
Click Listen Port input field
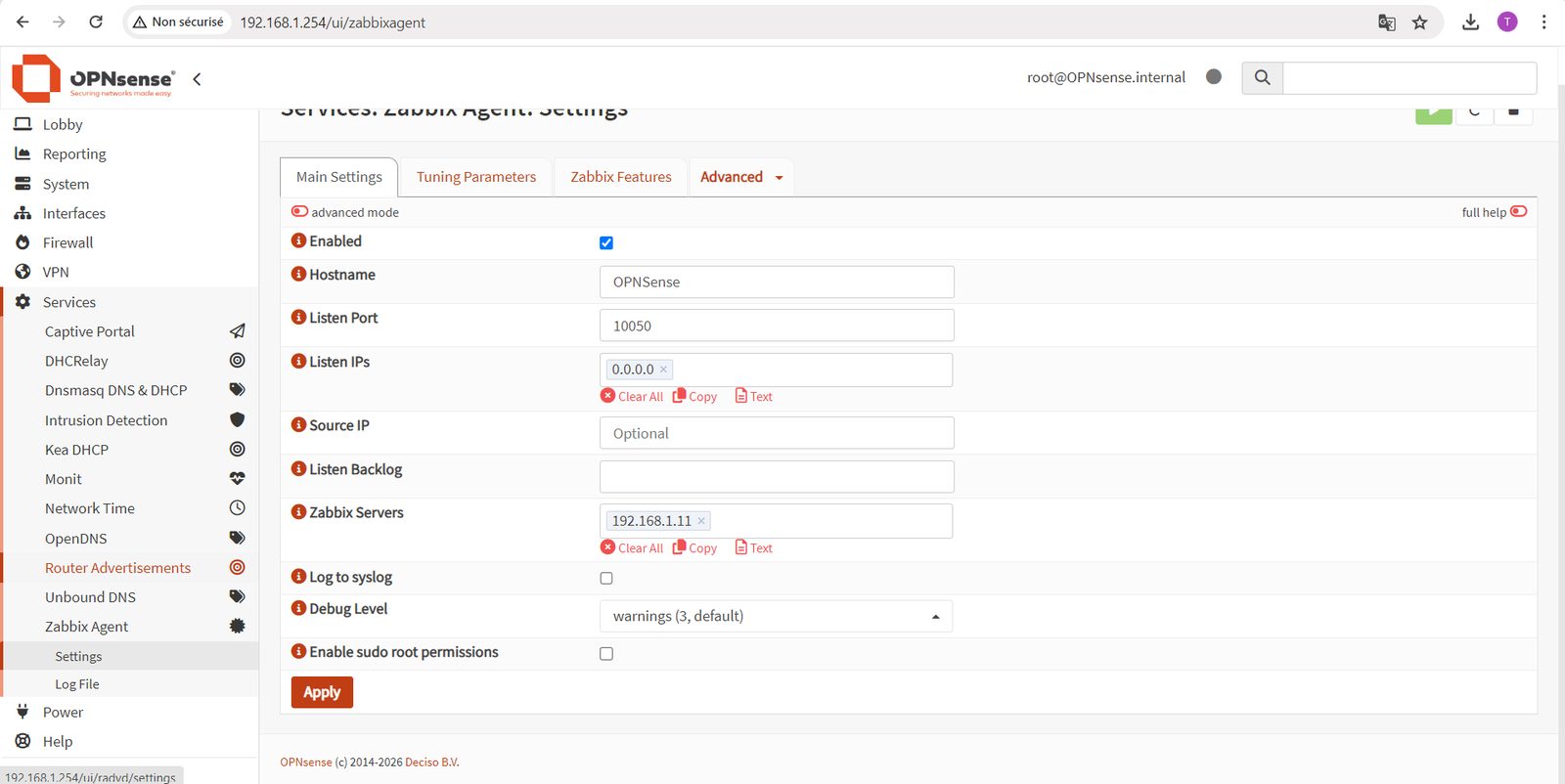777,326
